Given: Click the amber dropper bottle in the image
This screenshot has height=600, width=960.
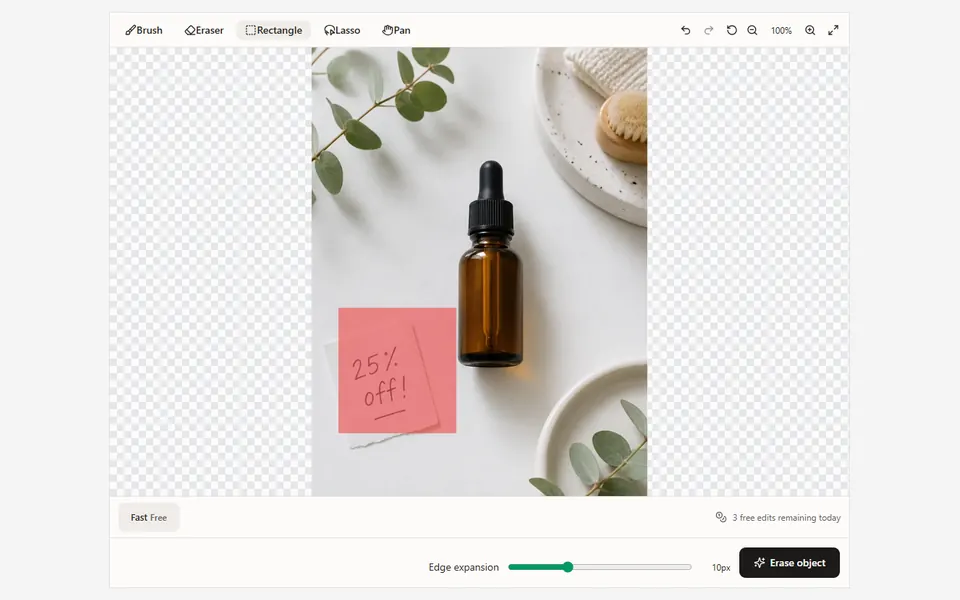Looking at the screenshot, I should [490, 264].
